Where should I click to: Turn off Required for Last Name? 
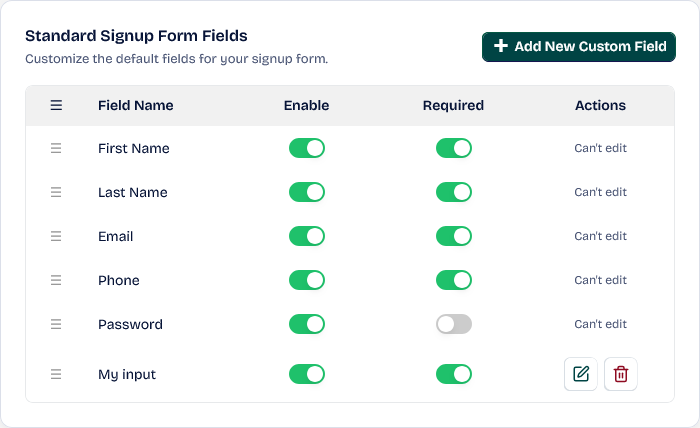coord(453,192)
